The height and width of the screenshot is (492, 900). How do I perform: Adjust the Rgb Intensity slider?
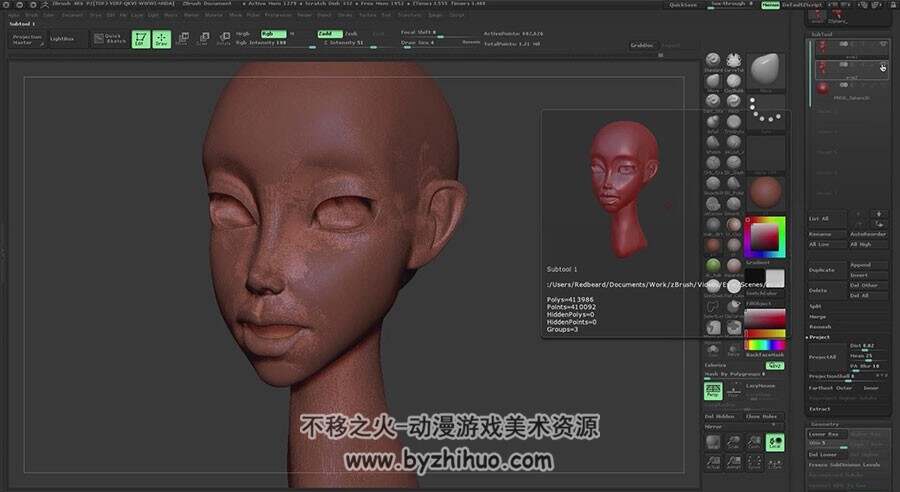click(x=276, y=44)
